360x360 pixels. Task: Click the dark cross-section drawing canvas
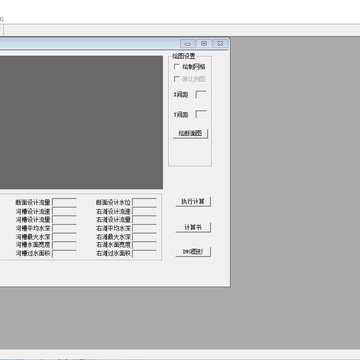81,122
